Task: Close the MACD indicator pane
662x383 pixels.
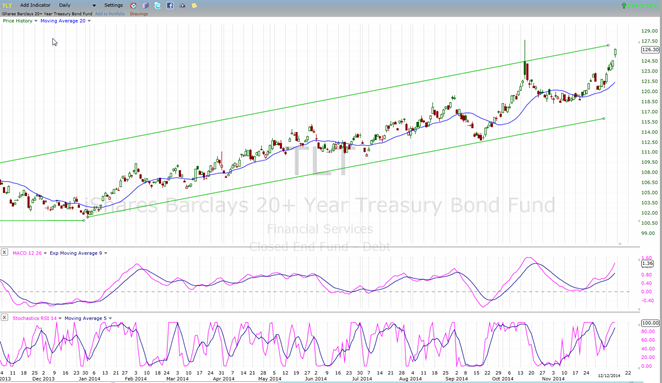Action: [4, 252]
